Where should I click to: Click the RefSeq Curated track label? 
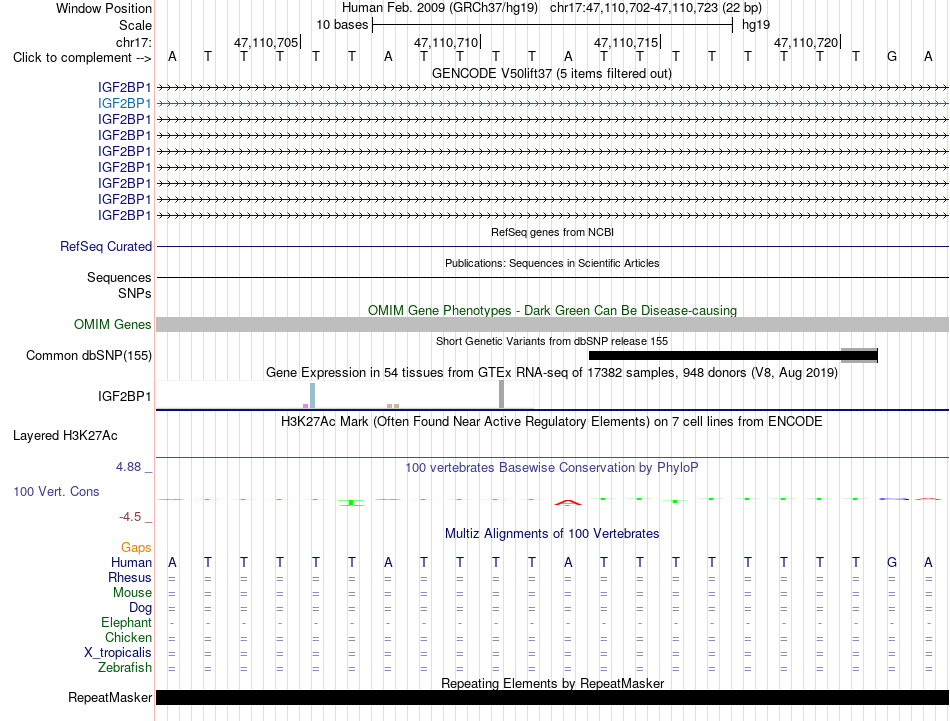(x=105, y=247)
